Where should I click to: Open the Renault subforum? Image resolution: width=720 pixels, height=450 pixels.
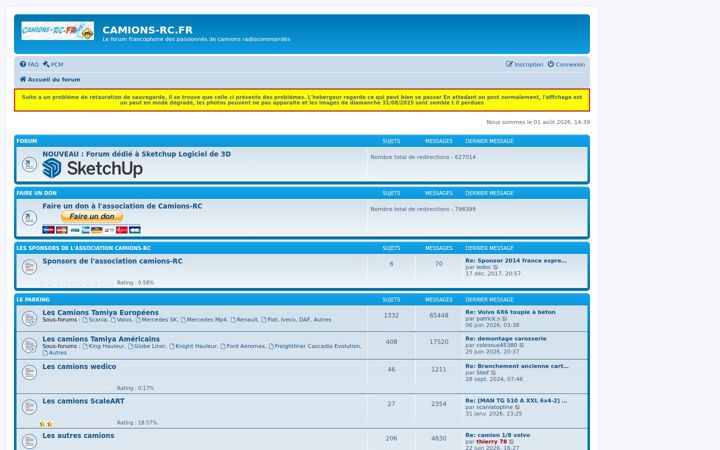coord(244,320)
